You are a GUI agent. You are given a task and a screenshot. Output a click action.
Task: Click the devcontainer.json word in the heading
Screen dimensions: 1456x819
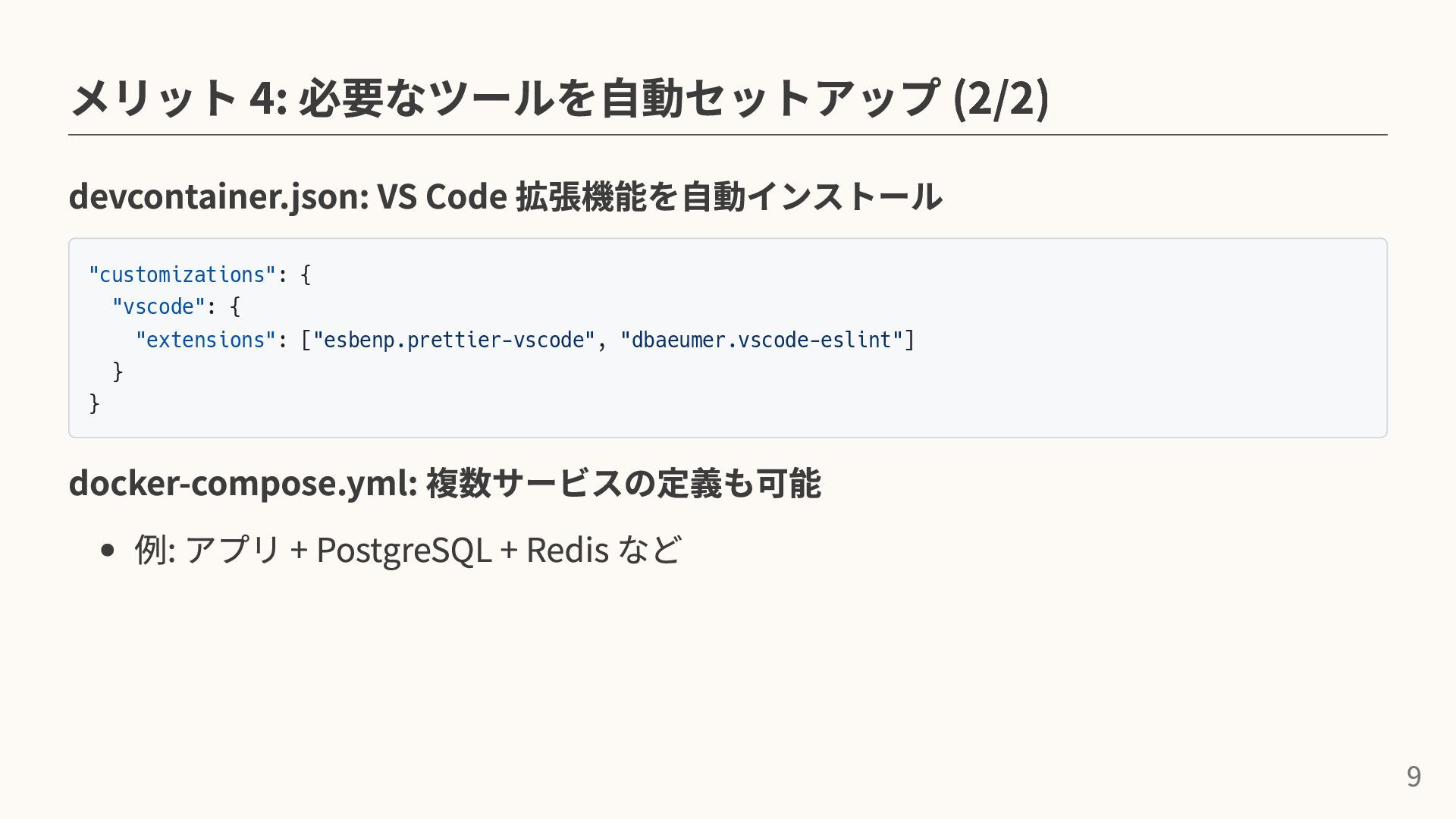[218, 196]
